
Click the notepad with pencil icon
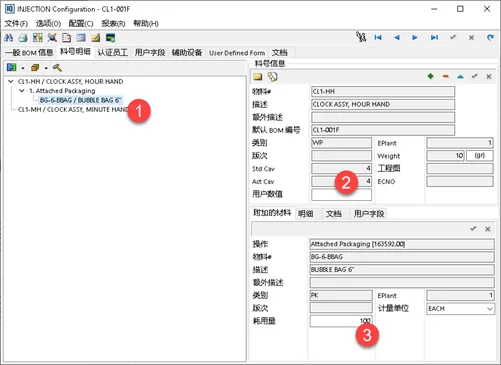point(96,38)
